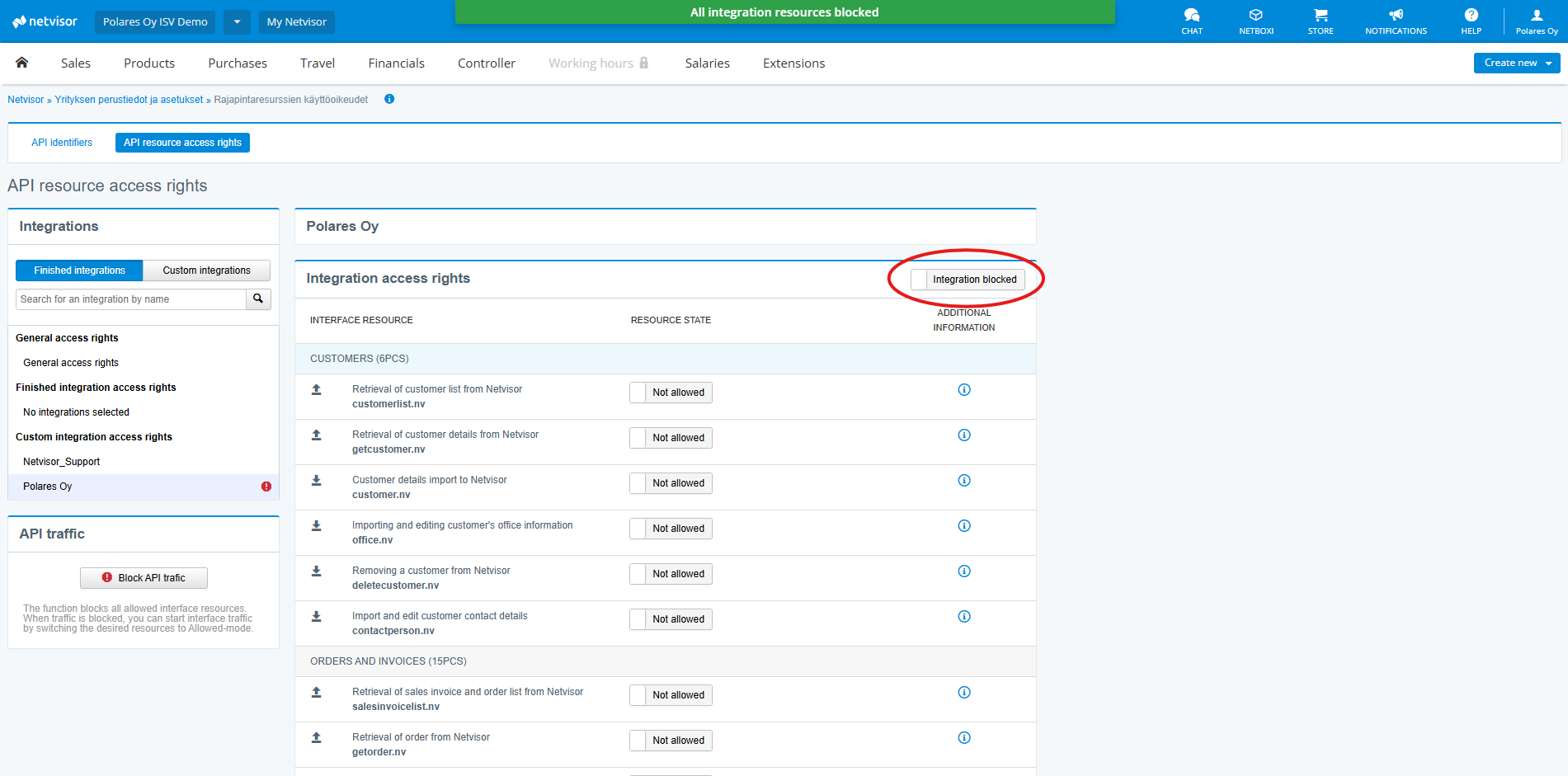Viewport: 1568px width, 776px height.
Task: Click the search magnifier icon for integrations
Action: pyautogui.click(x=258, y=299)
